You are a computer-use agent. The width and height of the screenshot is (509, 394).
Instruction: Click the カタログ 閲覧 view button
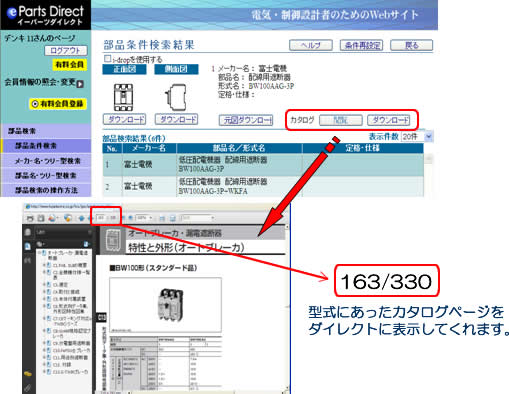[x=341, y=120]
